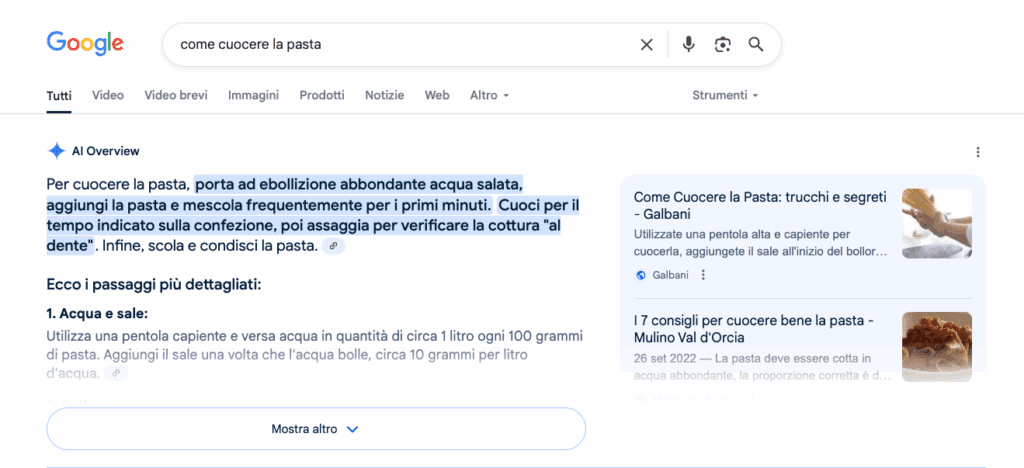Image resolution: width=1024 pixels, height=468 pixels.
Task: Click the search field containing come cuocere la pasta
Action: pyautogui.click(x=400, y=44)
